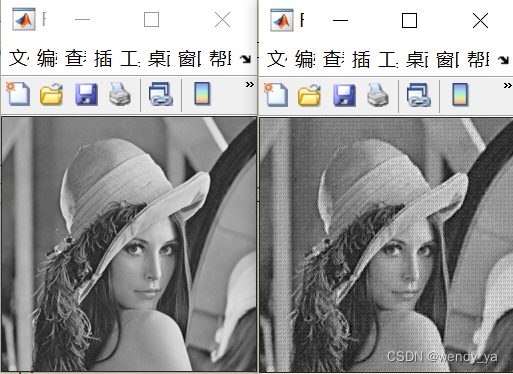Click New Figure icon in right window
This screenshot has height=374, width=513.
276,95
